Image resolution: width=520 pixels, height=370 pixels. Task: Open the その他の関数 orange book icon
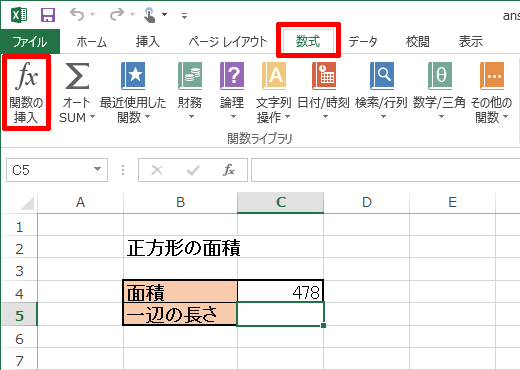point(492,76)
